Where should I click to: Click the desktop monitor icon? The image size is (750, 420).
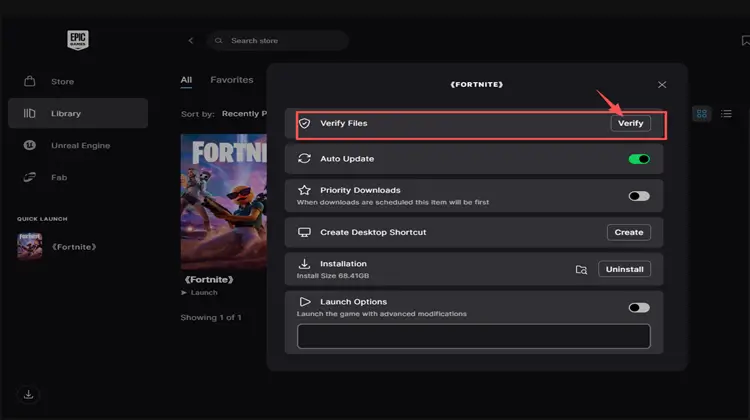(304, 232)
